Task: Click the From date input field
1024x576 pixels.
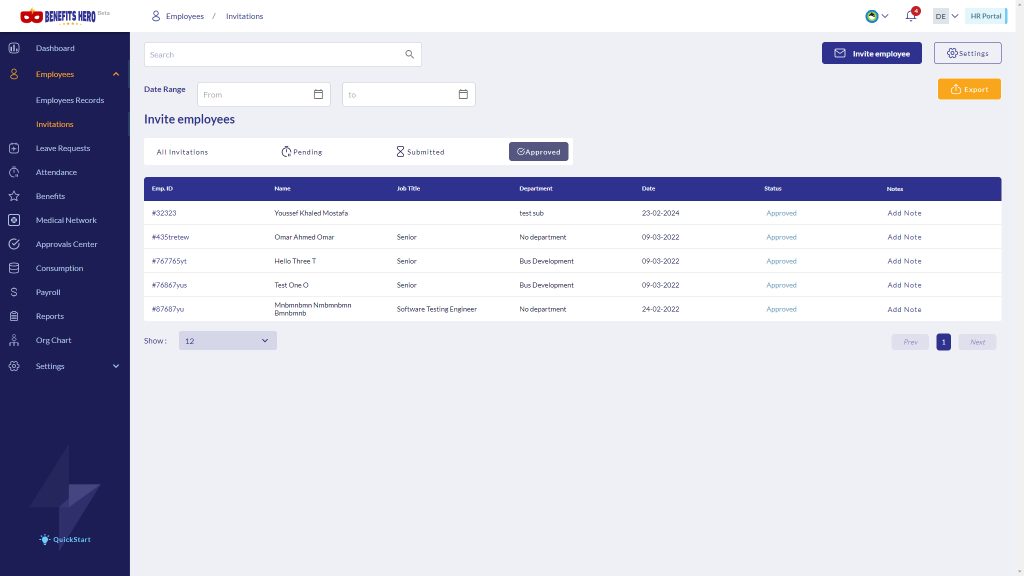Action: tap(264, 95)
